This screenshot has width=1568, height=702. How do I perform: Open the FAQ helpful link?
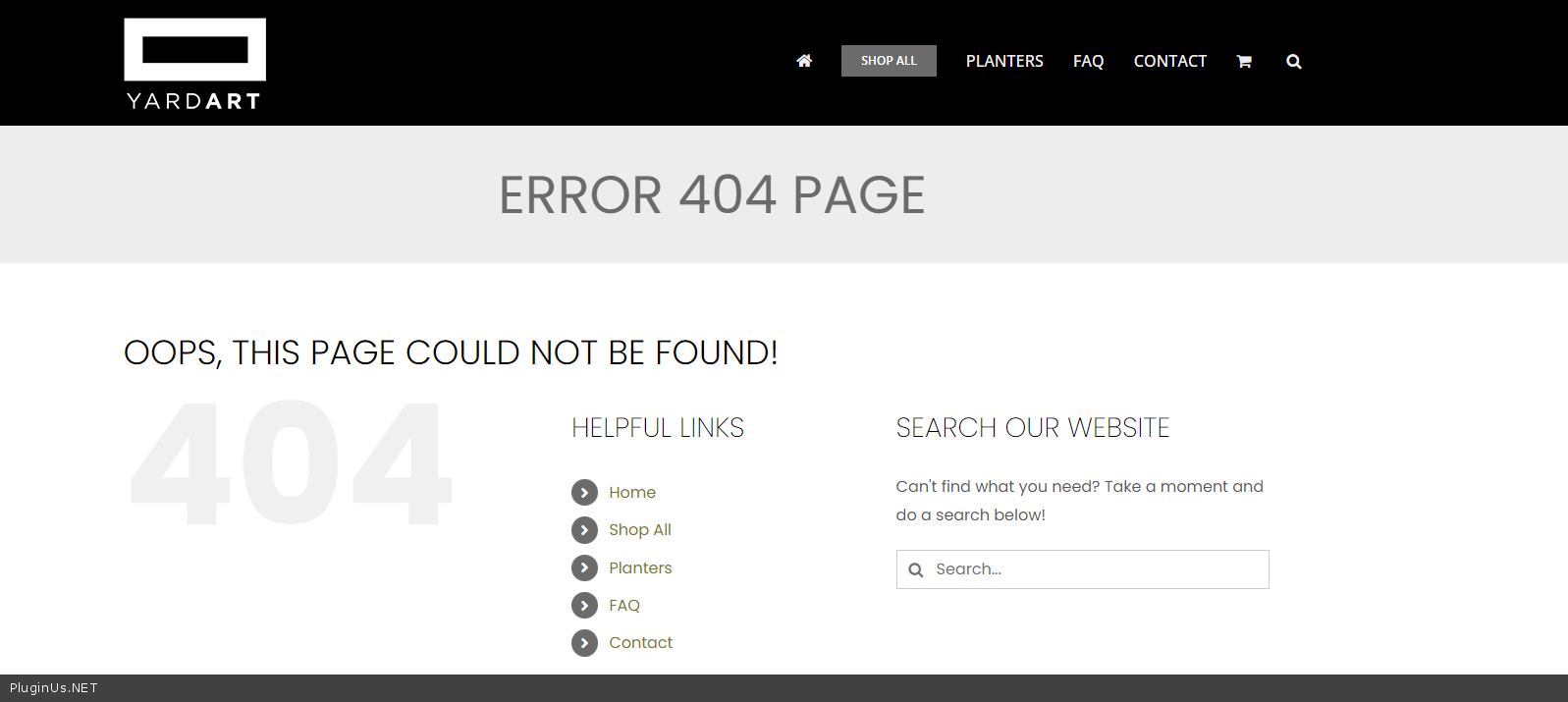coord(624,606)
